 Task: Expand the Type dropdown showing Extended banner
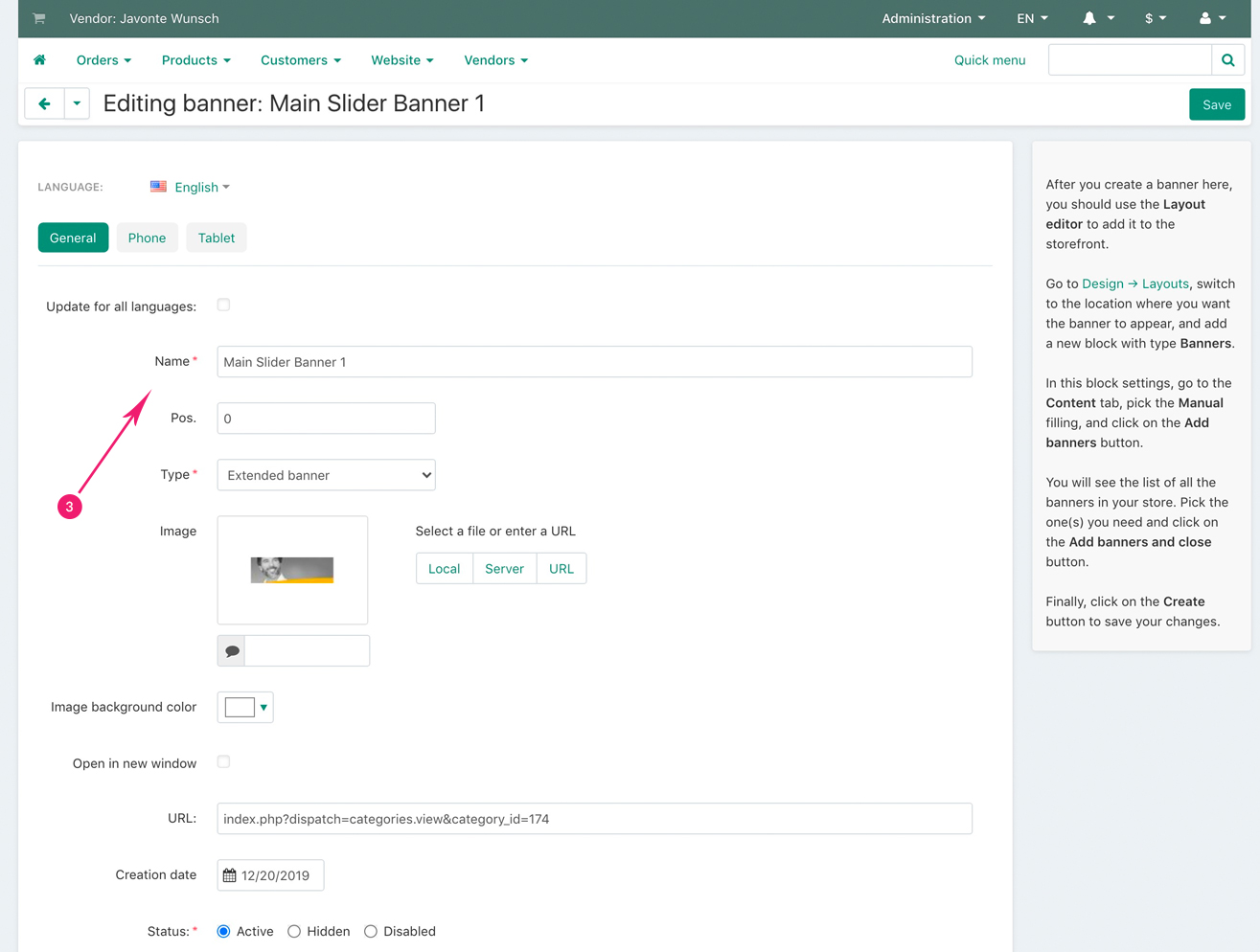(326, 475)
